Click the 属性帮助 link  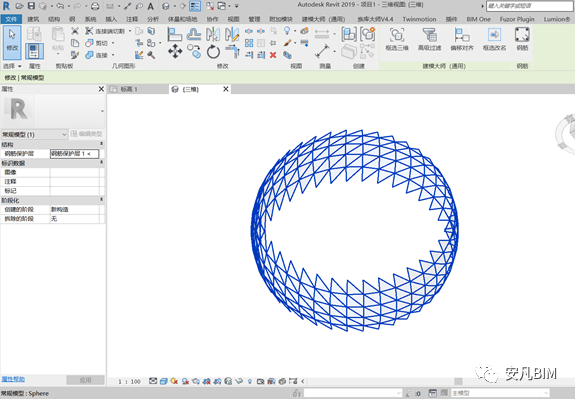click(13, 379)
